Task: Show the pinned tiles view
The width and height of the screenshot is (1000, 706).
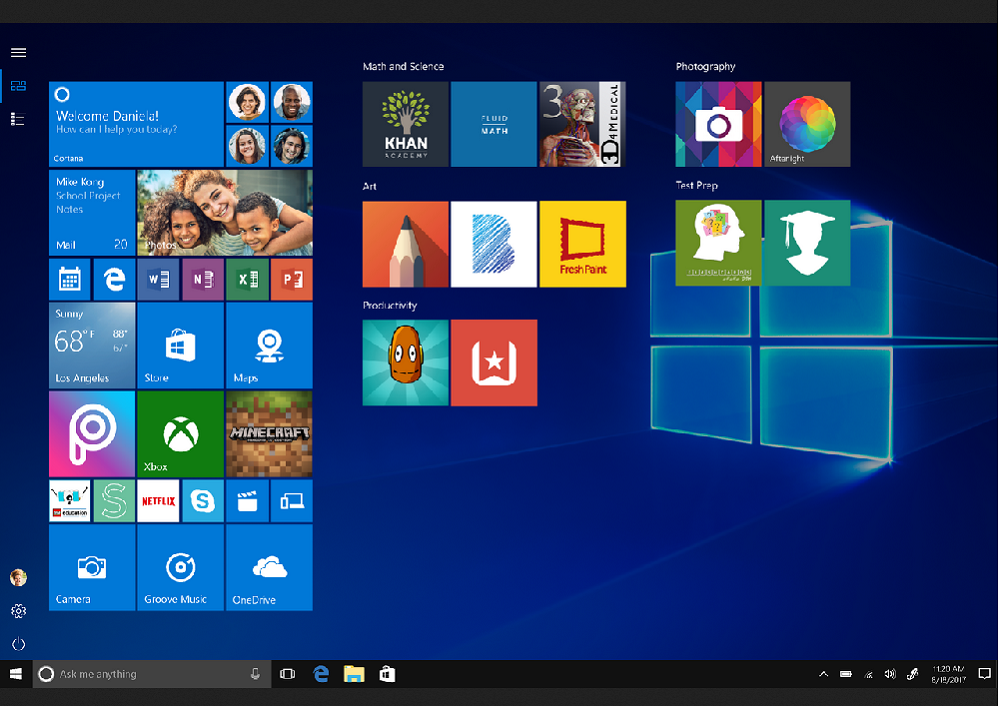Action: (x=18, y=85)
